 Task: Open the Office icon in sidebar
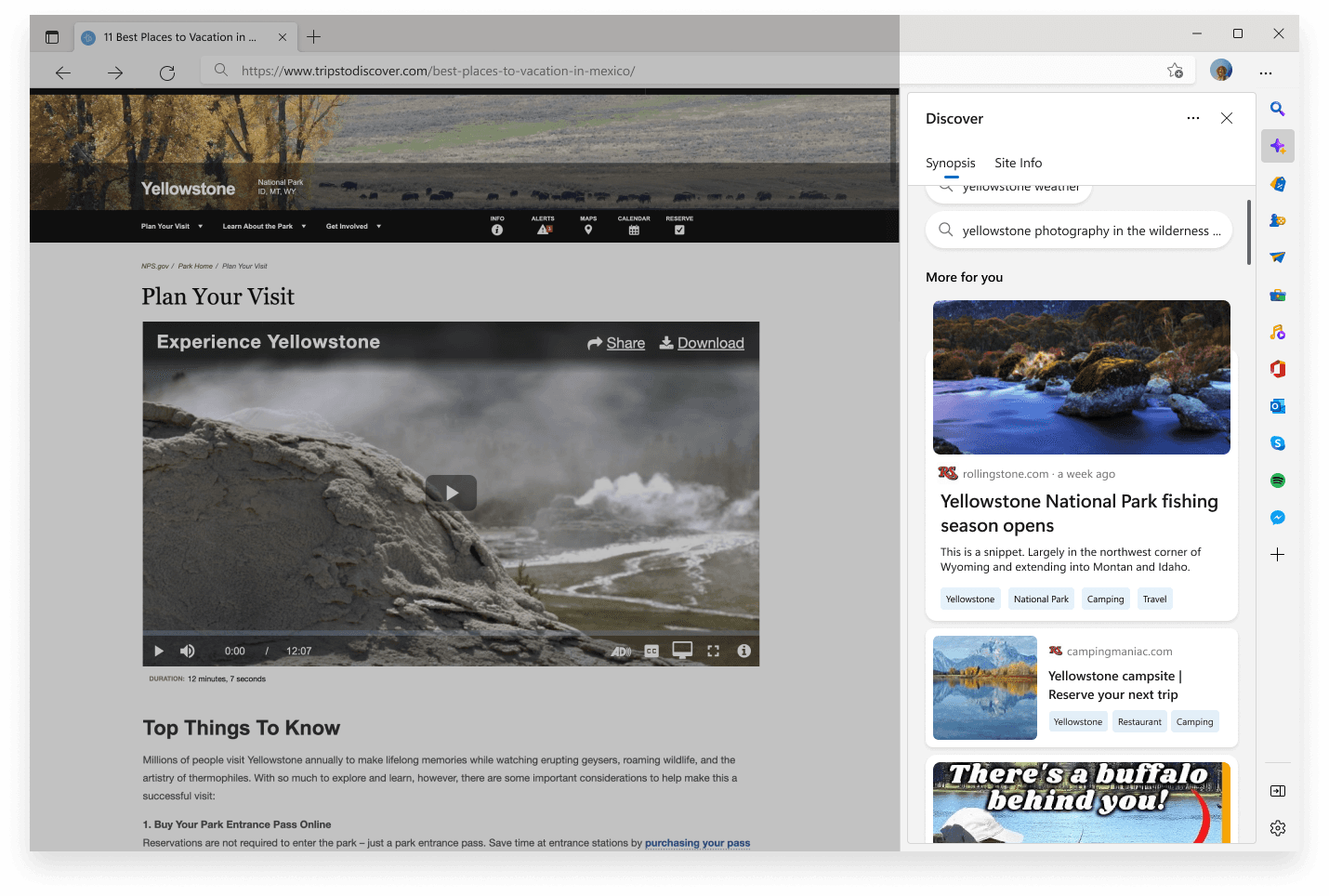[x=1278, y=369]
